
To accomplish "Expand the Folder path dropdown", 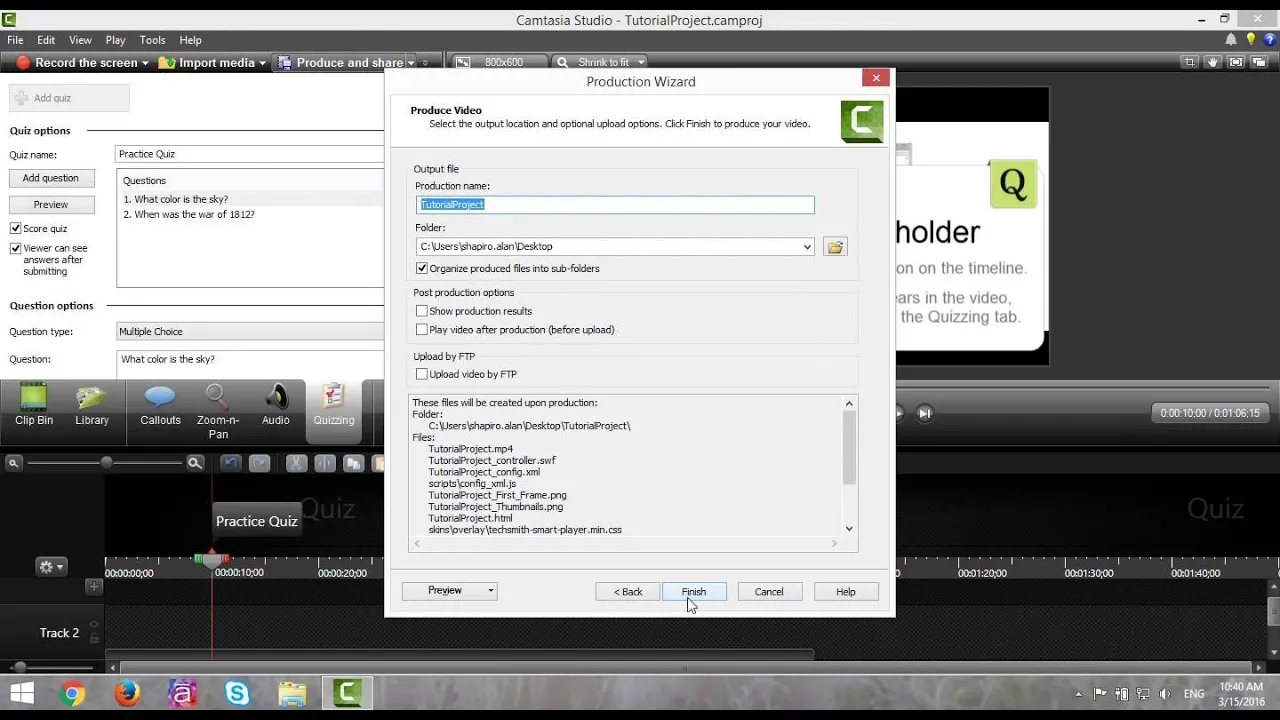I will pos(807,247).
